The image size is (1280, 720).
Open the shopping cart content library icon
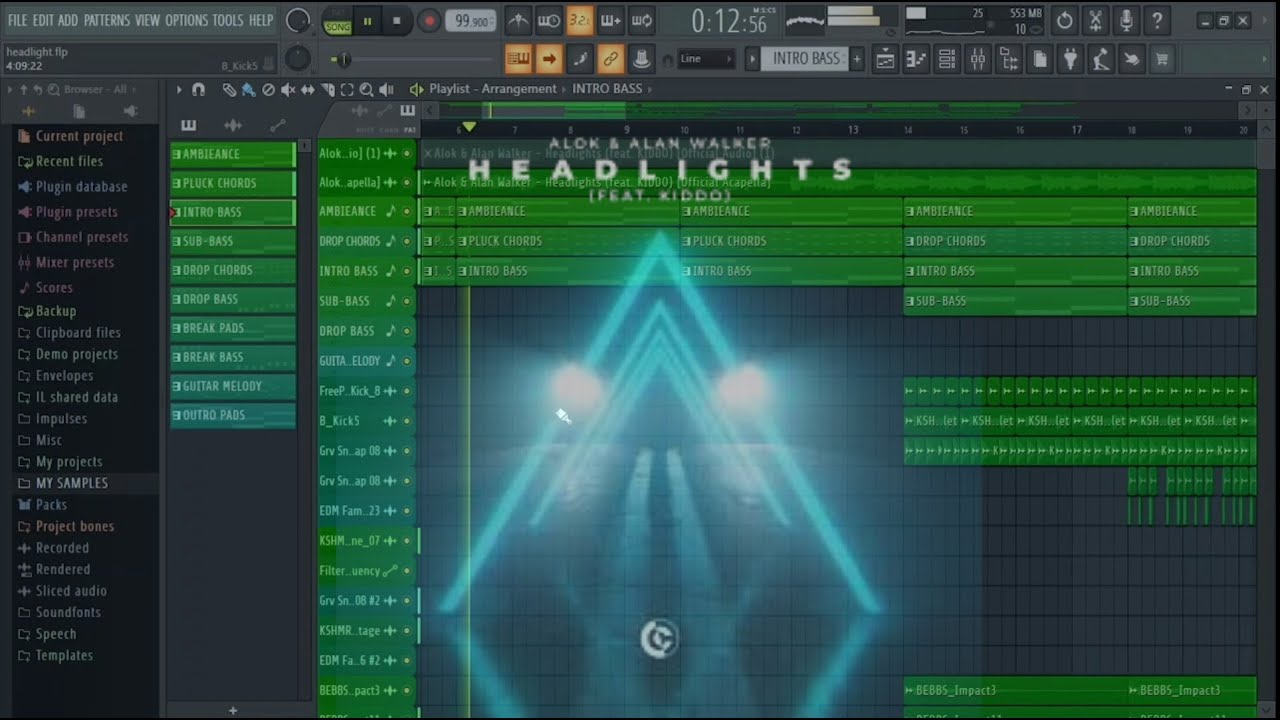click(x=1162, y=59)
